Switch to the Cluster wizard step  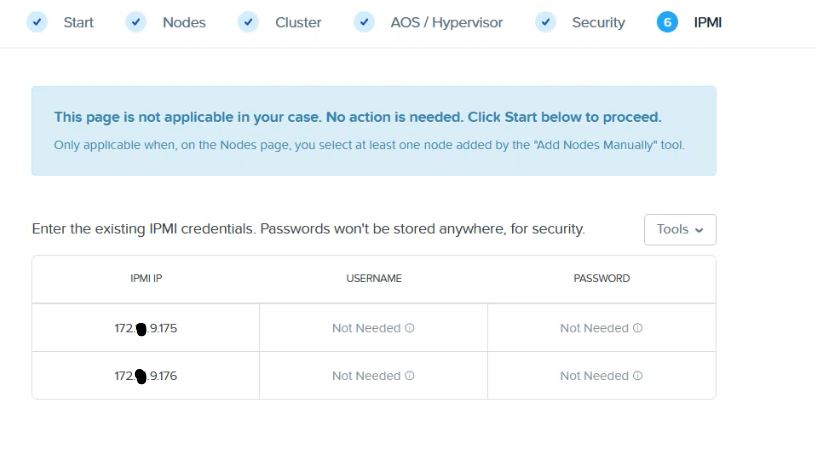[298, 22]
